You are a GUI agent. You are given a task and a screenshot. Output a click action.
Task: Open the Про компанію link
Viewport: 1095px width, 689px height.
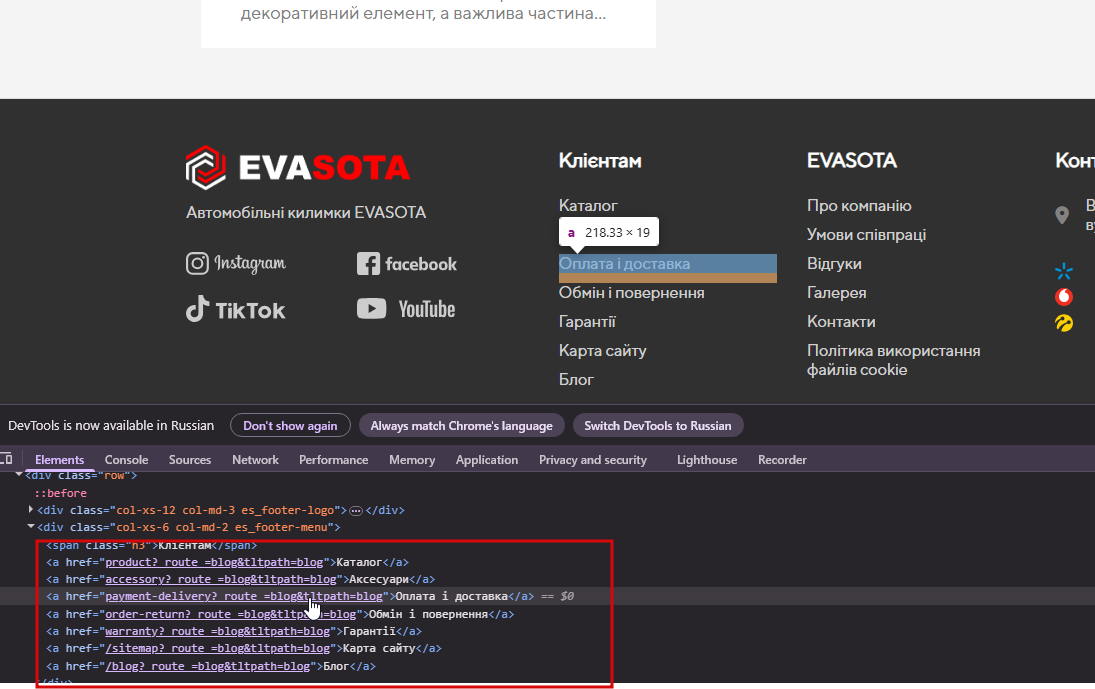click(859, 205)
